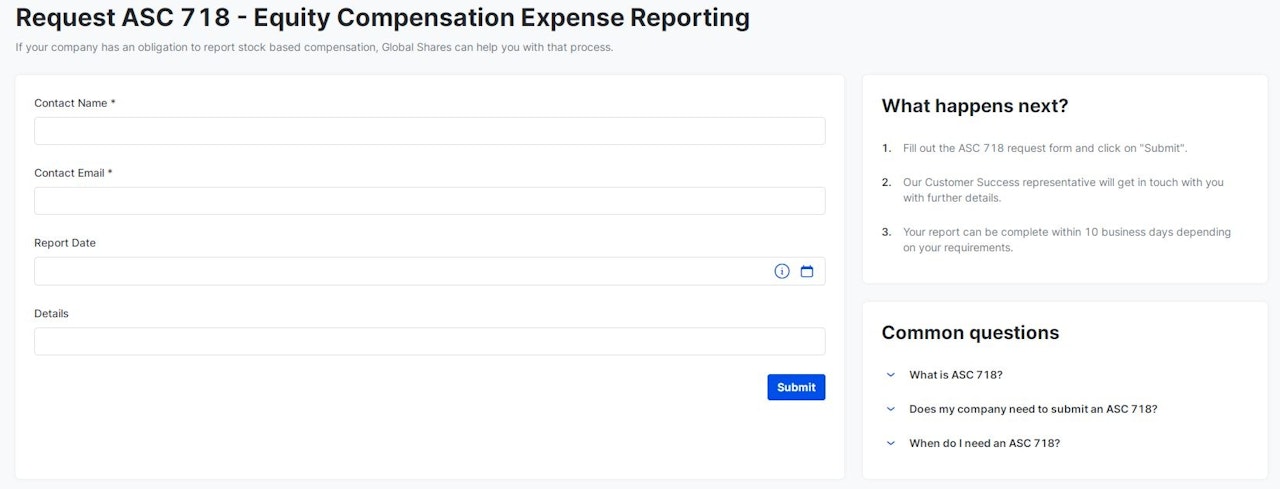Click the Details text input
Image resolution: width=1280 pixels, height=489 pixels.
(x=429, y=341)
